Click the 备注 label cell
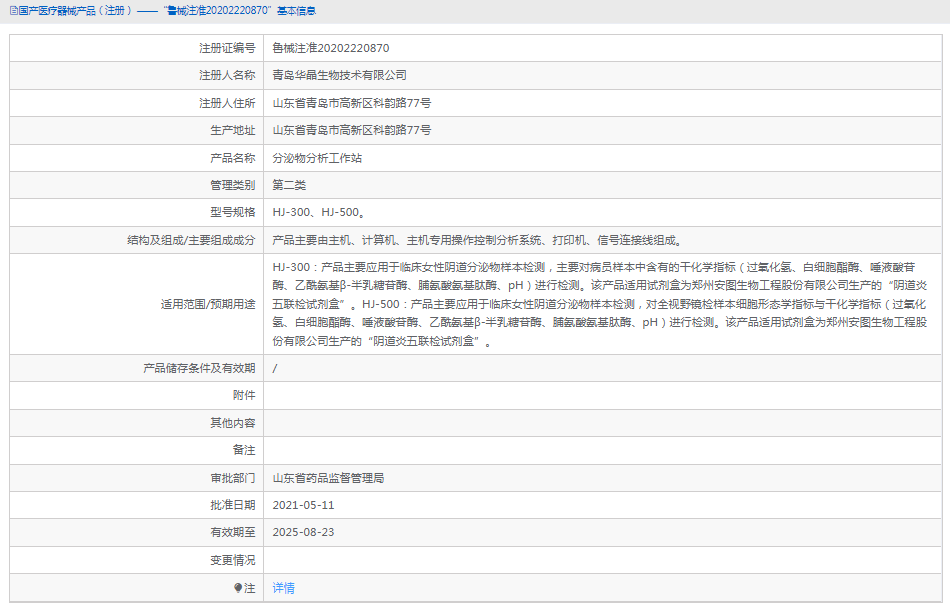 [137, 450]
